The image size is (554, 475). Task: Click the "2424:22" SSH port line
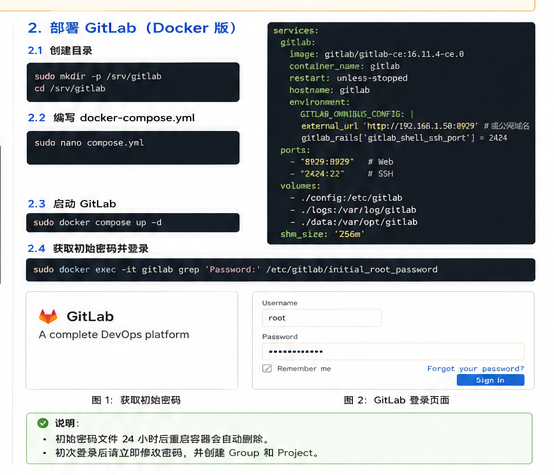click(341, 174)
